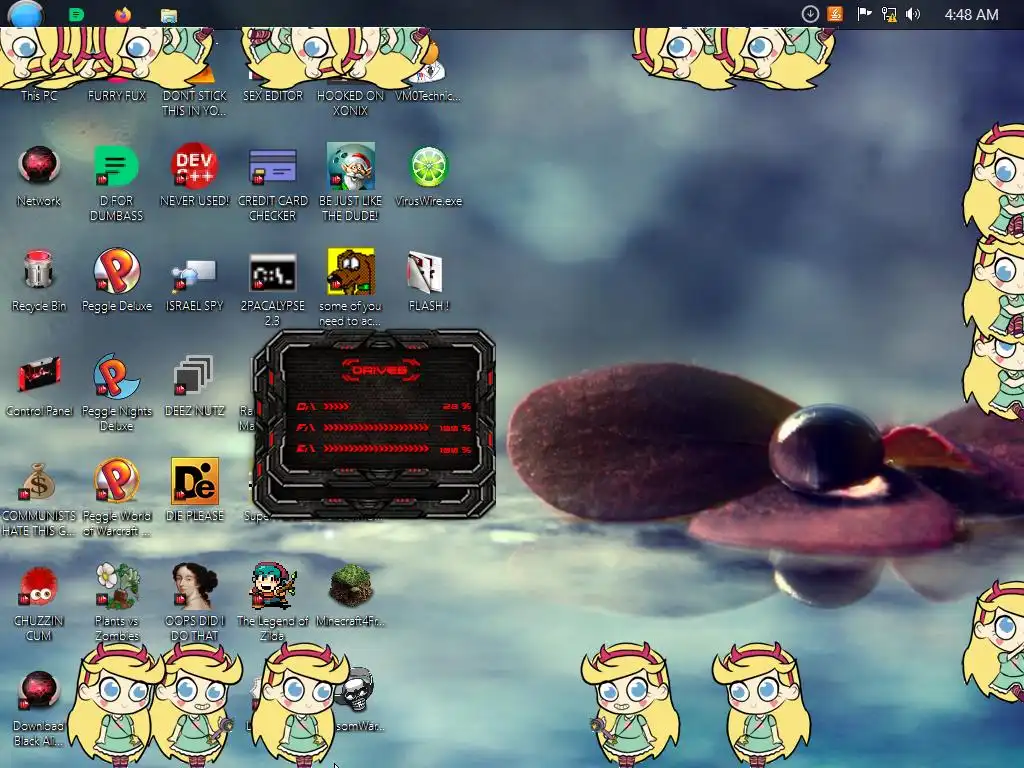Open the Action Center flag icon

click(x=864, y=14)
